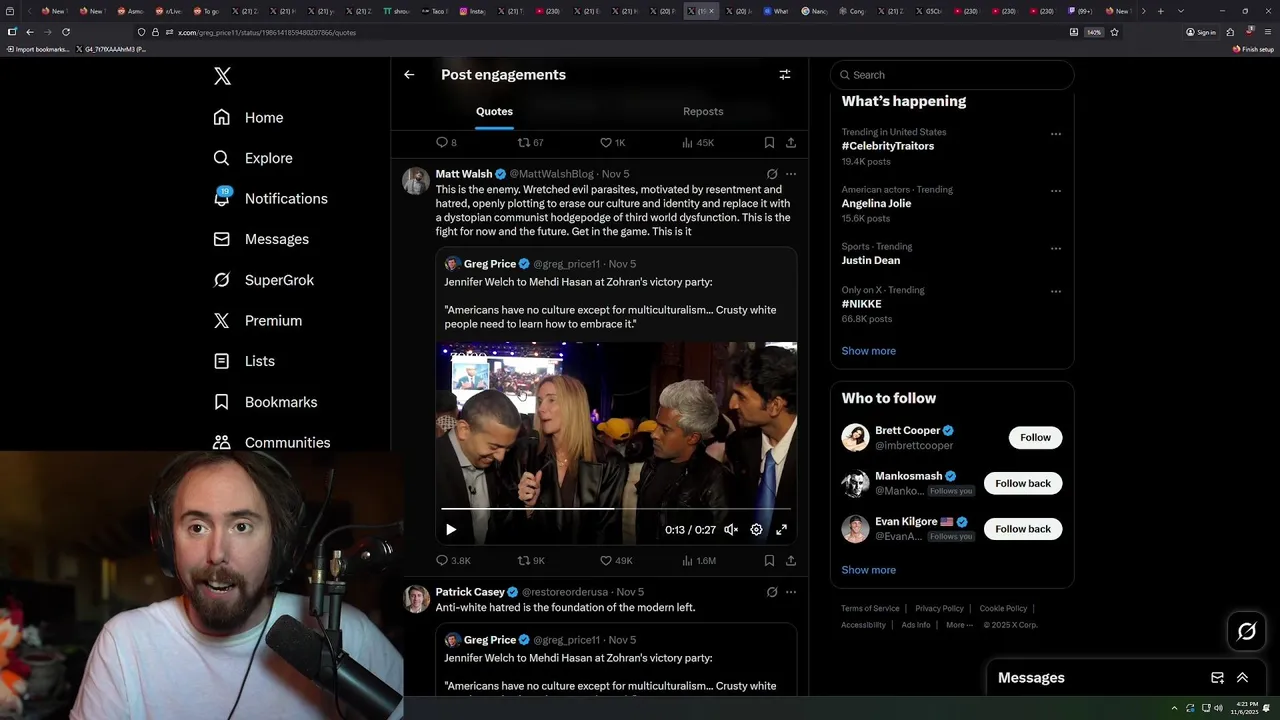Click the X search field
Image resolution: width=1280 pixels, height=720 pixels.
[x=952, y=75]
